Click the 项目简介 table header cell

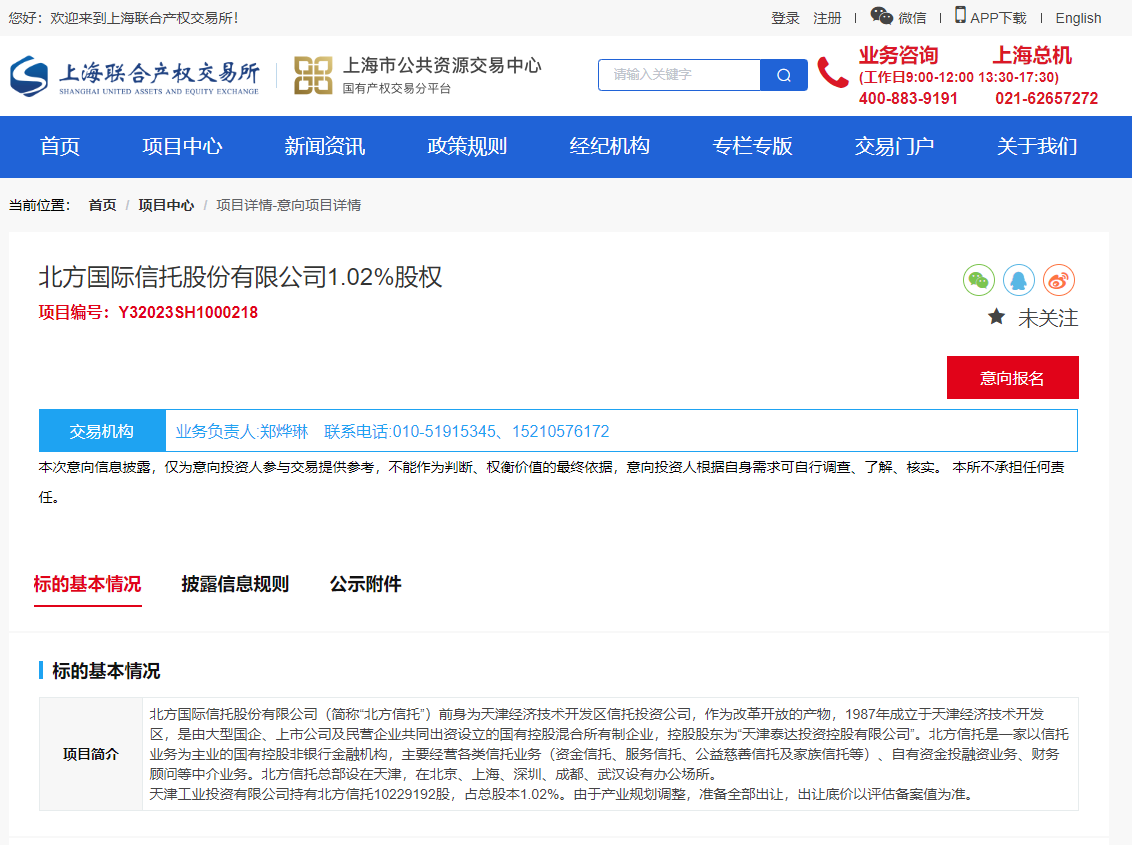point(91,754)
